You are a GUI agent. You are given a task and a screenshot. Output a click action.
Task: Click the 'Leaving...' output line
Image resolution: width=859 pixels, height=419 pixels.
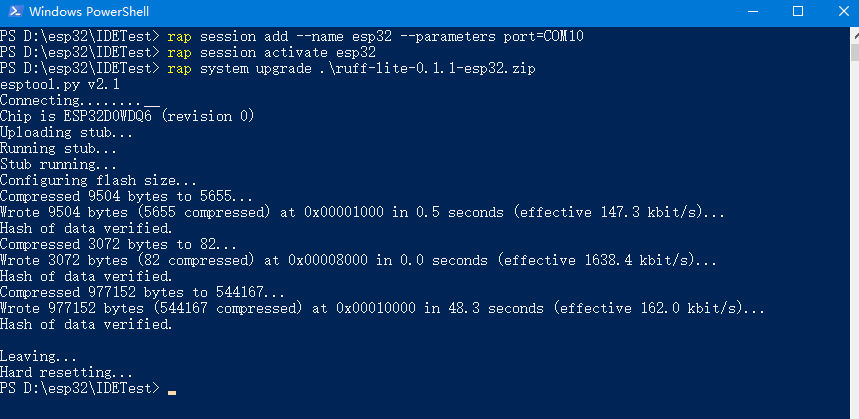(x=38, y=356)
